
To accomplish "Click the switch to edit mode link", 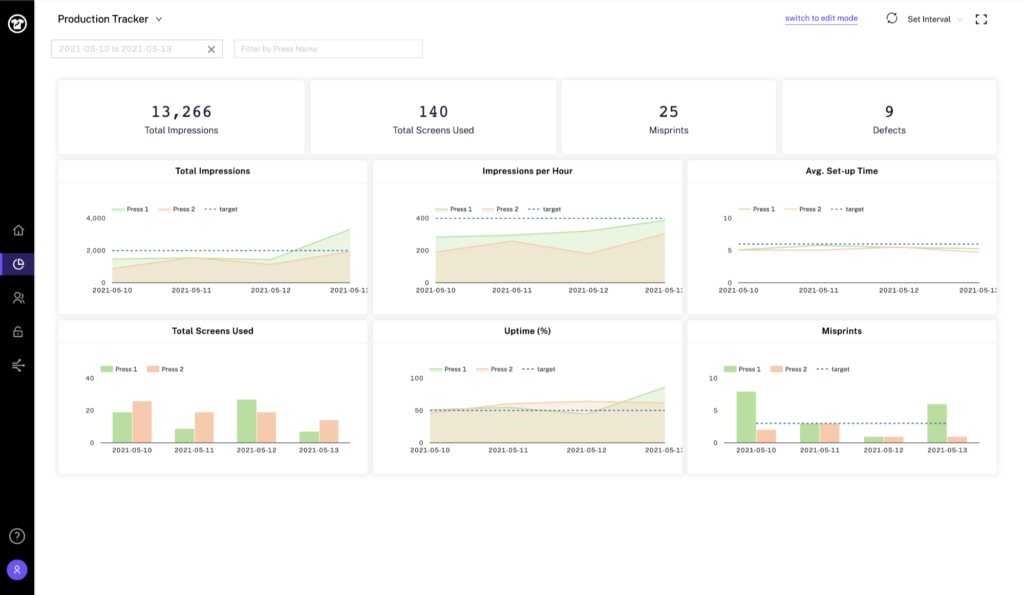I will click(820, 18).
